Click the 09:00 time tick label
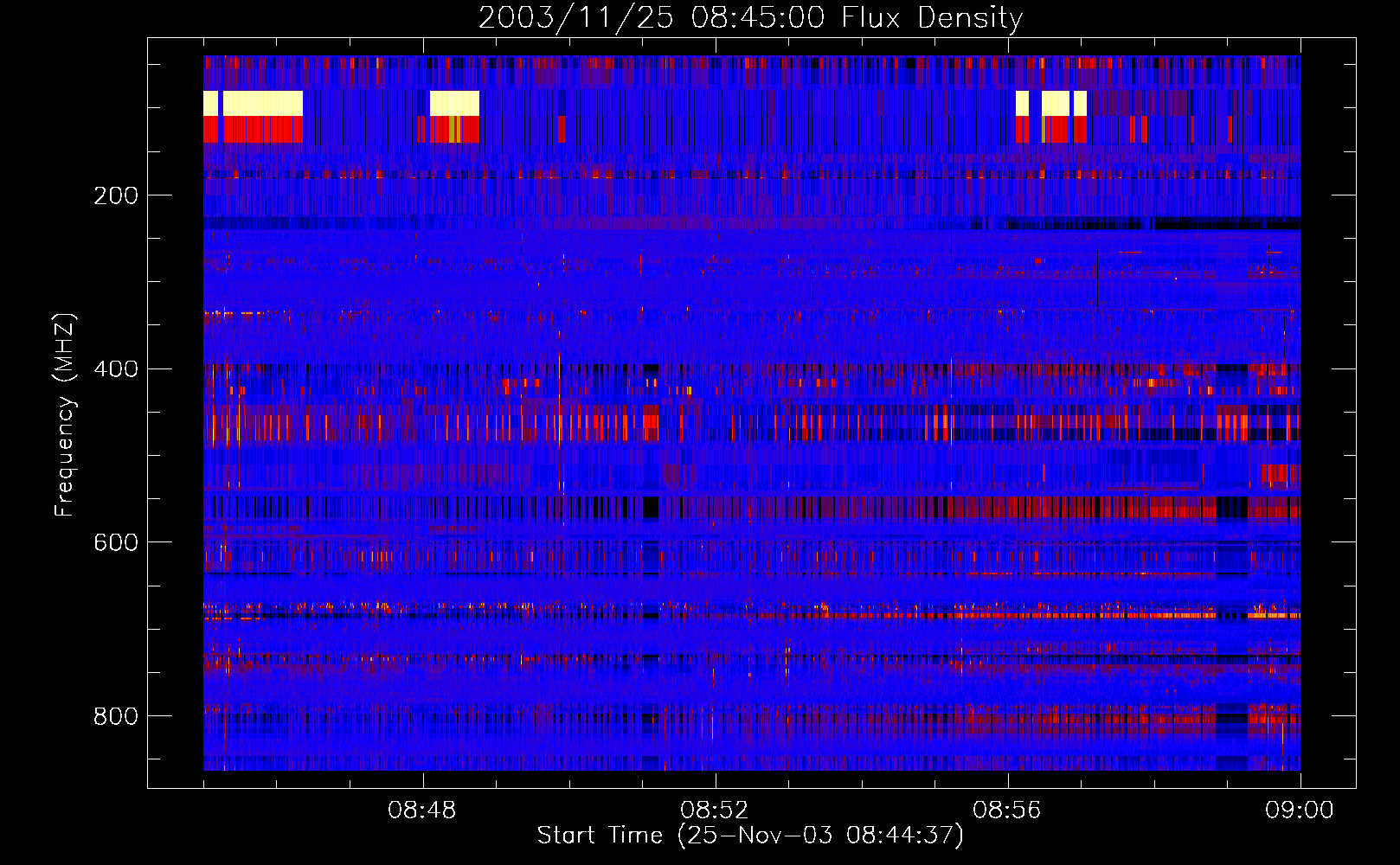Screen dimensions: 1400x865 [x=1300, y=811]
